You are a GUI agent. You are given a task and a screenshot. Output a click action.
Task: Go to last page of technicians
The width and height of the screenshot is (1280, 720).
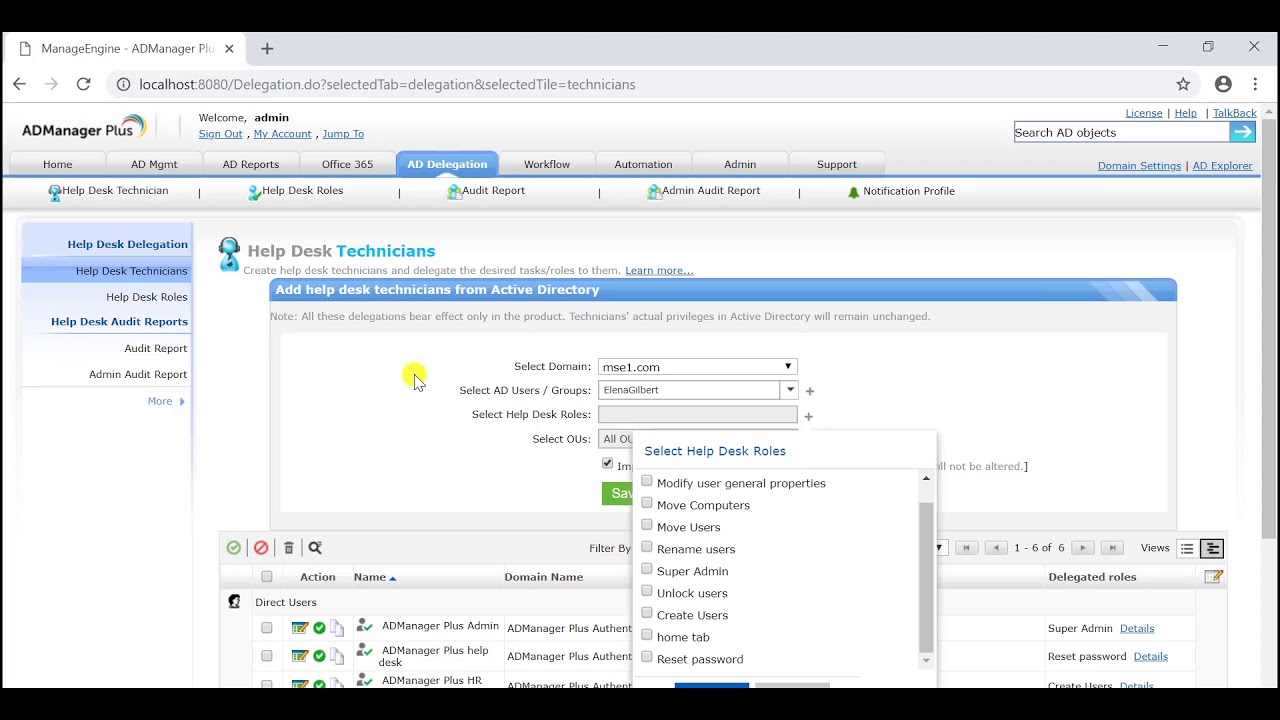pyautogui.click(x=1112, y=548)
